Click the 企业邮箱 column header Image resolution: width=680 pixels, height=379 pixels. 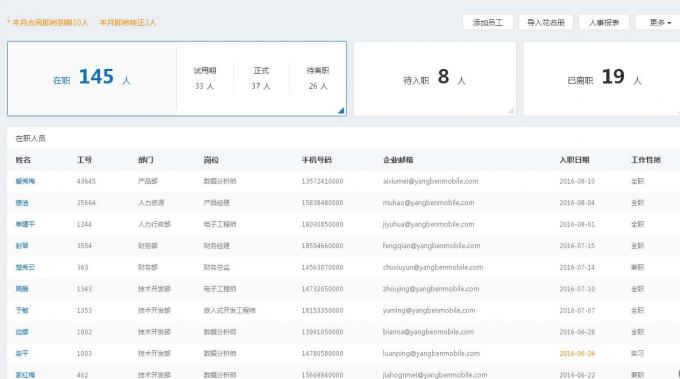pyautogui.click(x=398, y=160)
